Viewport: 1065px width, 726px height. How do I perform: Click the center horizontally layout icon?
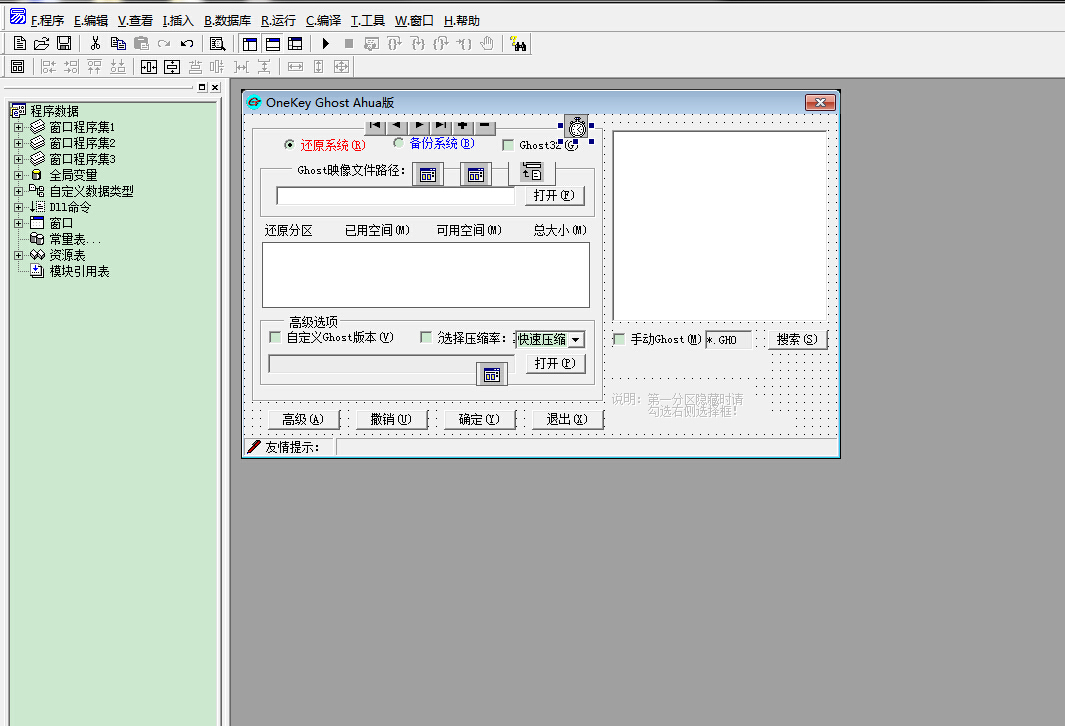pos(149,67)
